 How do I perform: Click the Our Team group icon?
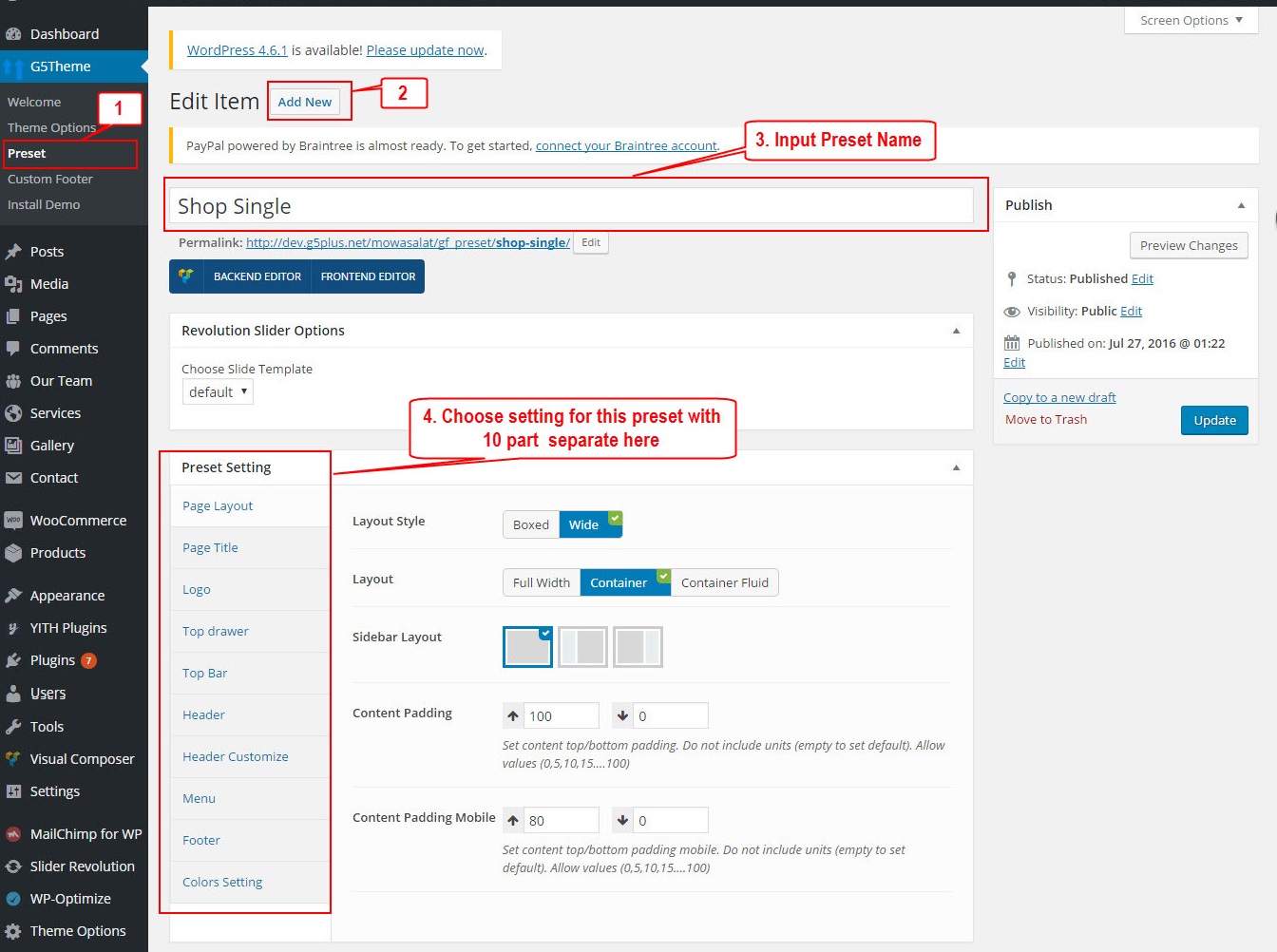click(13, 381)
